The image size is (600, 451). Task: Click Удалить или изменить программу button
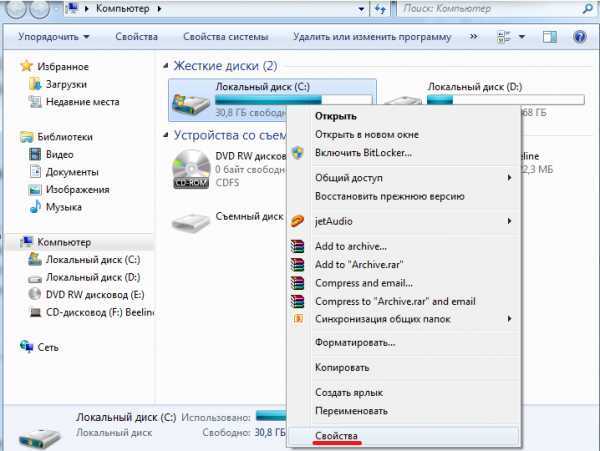coord(372,37)
